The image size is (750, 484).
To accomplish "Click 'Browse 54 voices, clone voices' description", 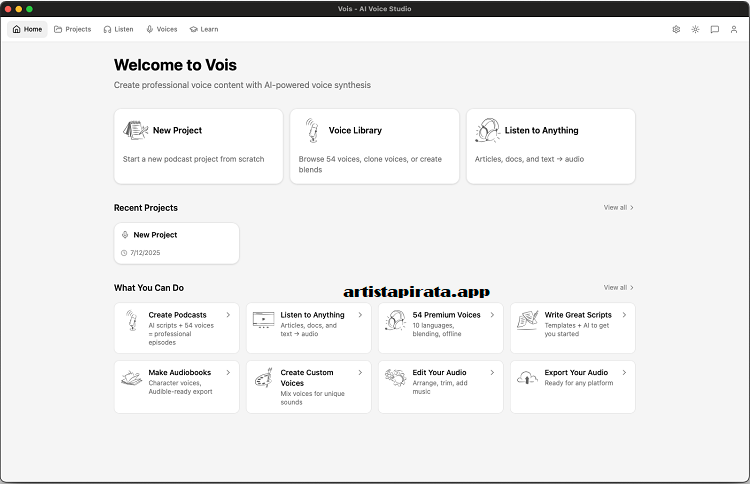I will [370, 164].
